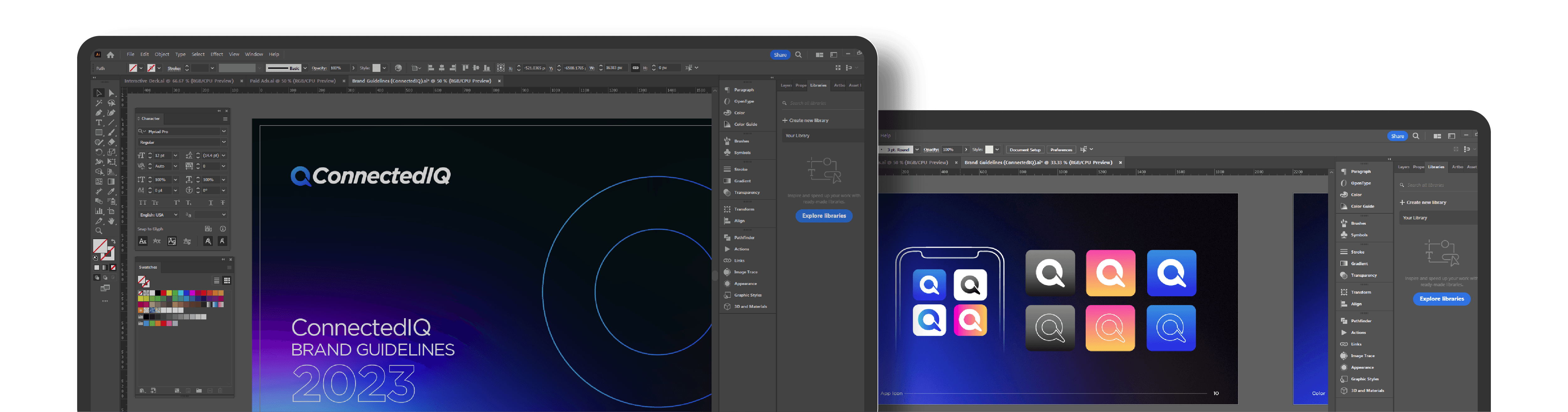This screenshot has width=1568, height=412.
Task: Open the 12 pt font size dropdown
Action: point(175,155)
